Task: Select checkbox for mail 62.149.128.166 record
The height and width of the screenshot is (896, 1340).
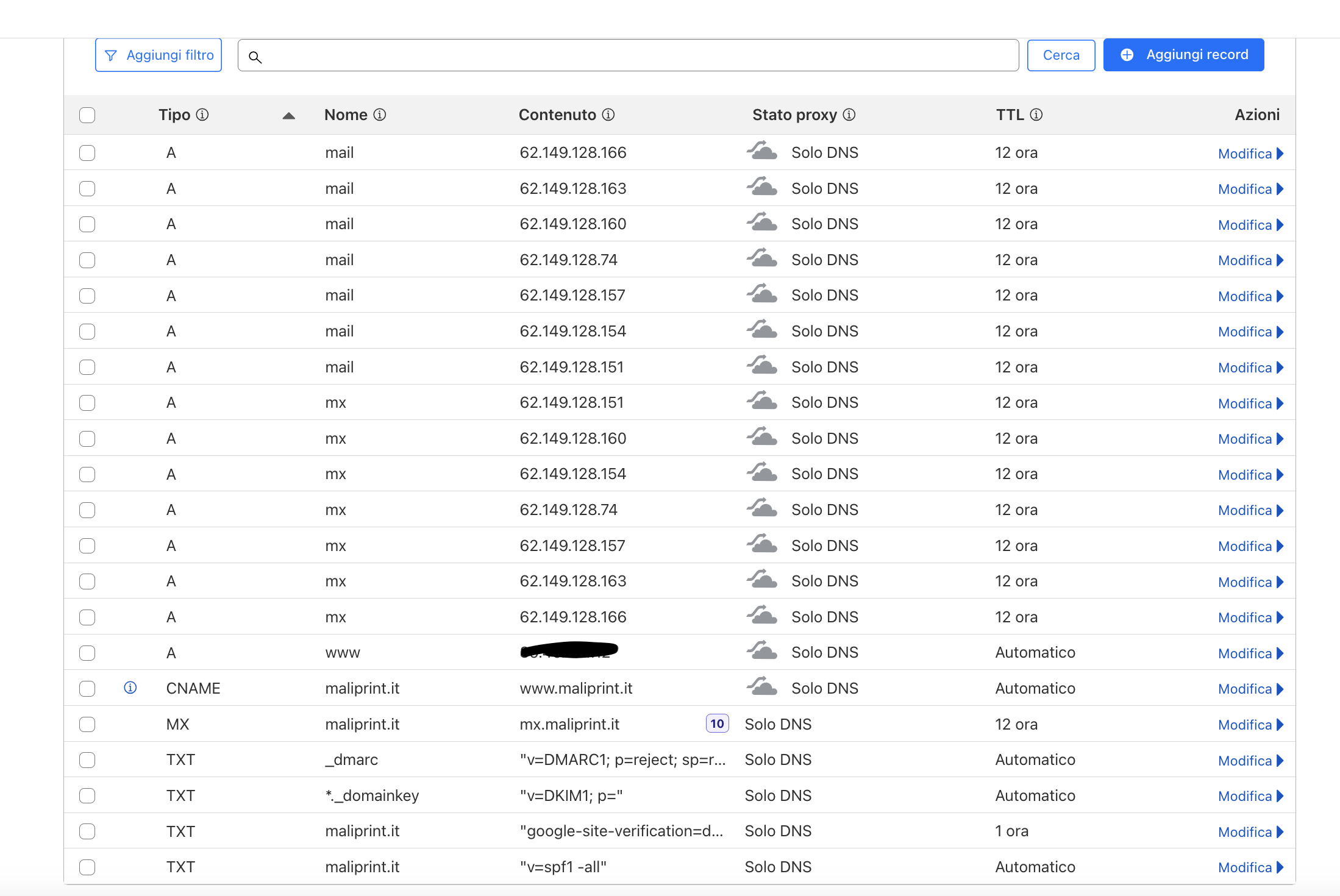Action: (87, 153)
